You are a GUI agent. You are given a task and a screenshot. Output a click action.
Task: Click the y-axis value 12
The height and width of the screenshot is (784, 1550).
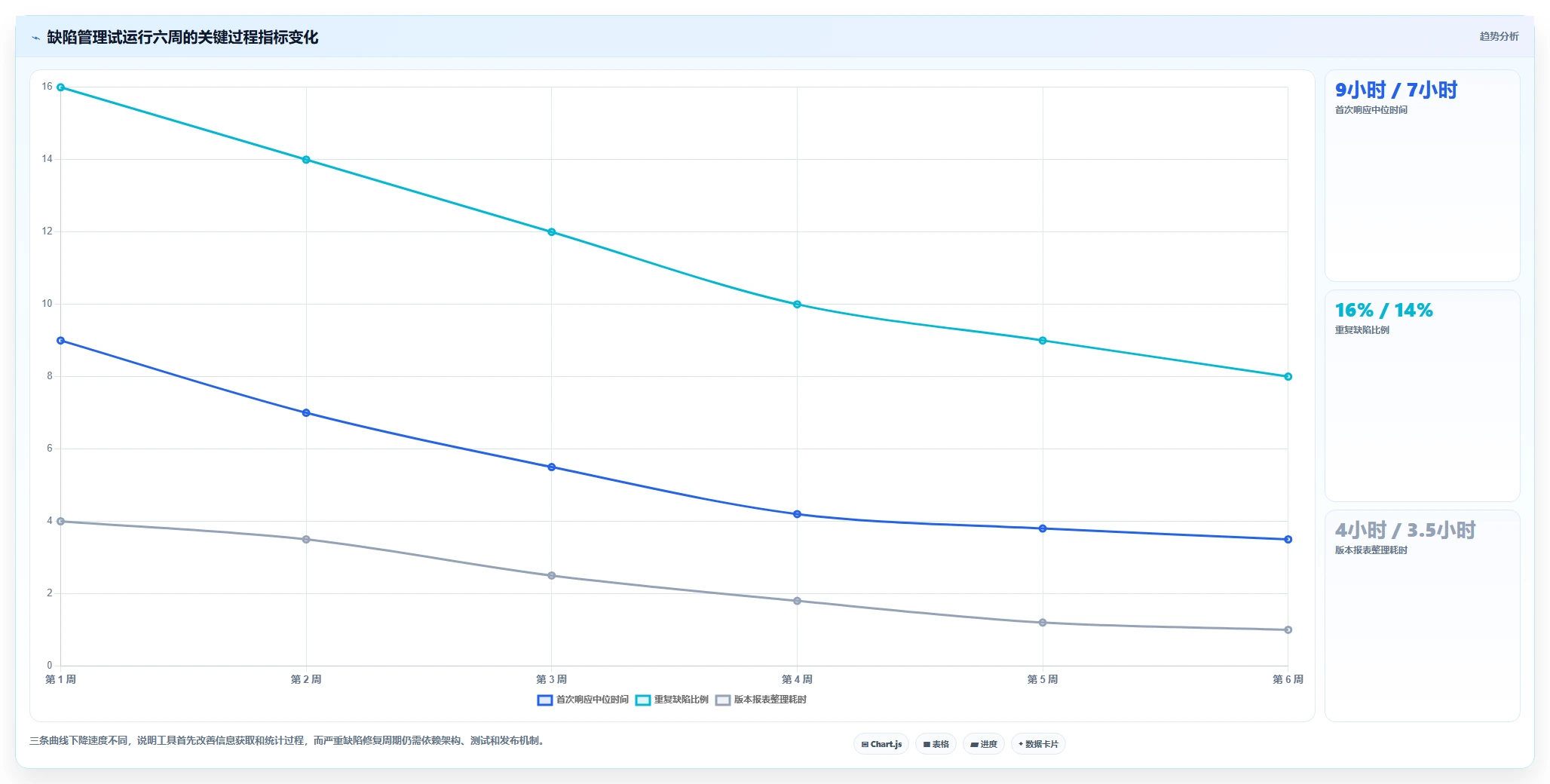click(47, 231)
